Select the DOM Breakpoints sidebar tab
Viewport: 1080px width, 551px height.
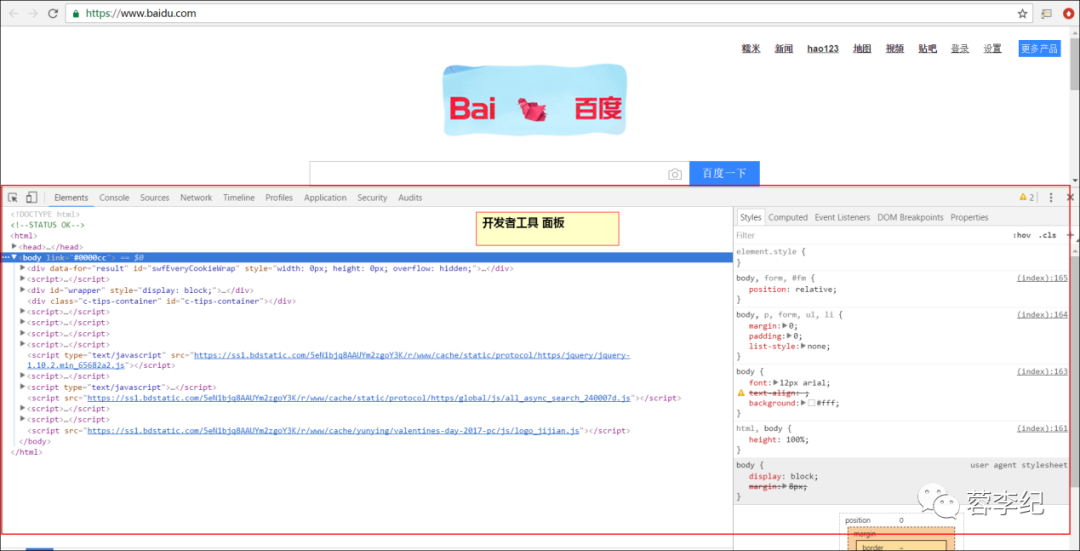911,218
